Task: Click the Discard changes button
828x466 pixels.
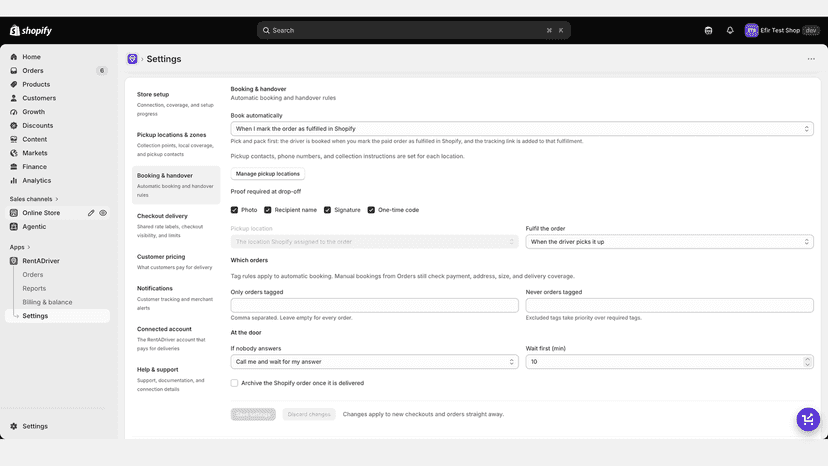Action: click(x=309, y=414)
